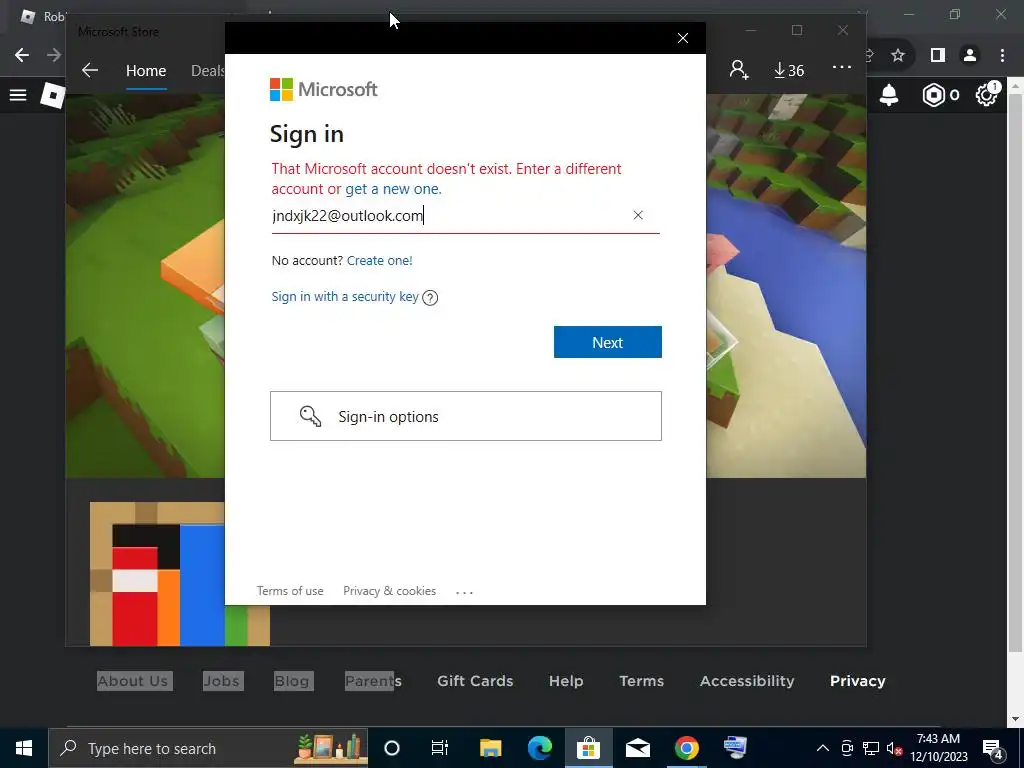
Task: Open the Gift Cards footer link
Action: click(x=475, y=680)
